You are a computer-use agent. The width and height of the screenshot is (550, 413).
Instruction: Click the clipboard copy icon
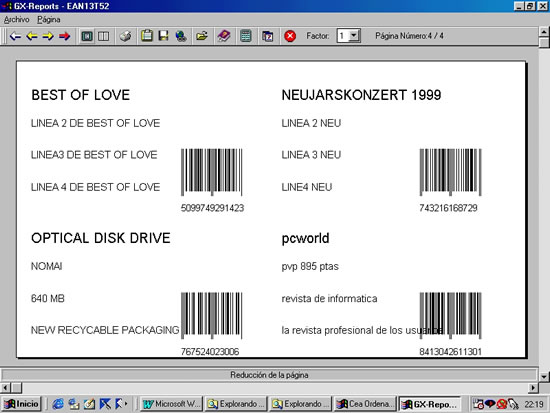(x=147, y=36)
